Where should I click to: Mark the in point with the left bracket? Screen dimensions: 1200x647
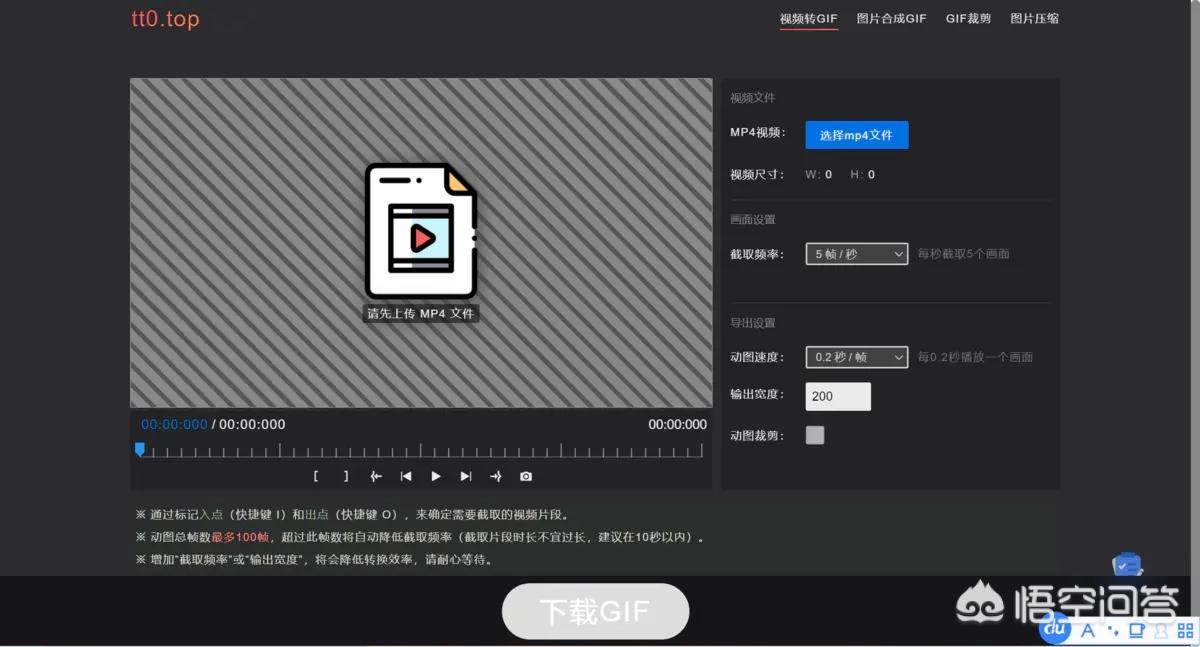pyautogui.click(x=316, y=477)
